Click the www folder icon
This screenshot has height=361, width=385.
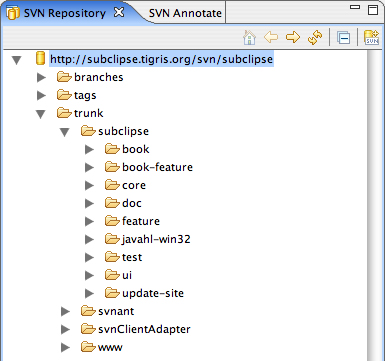click(x=88, y=347)
